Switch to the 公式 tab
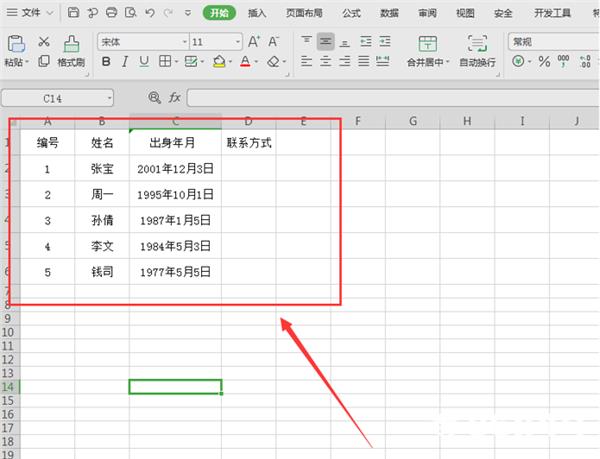Viewport: 600px width, 459px height. click(x=351, y=13)
